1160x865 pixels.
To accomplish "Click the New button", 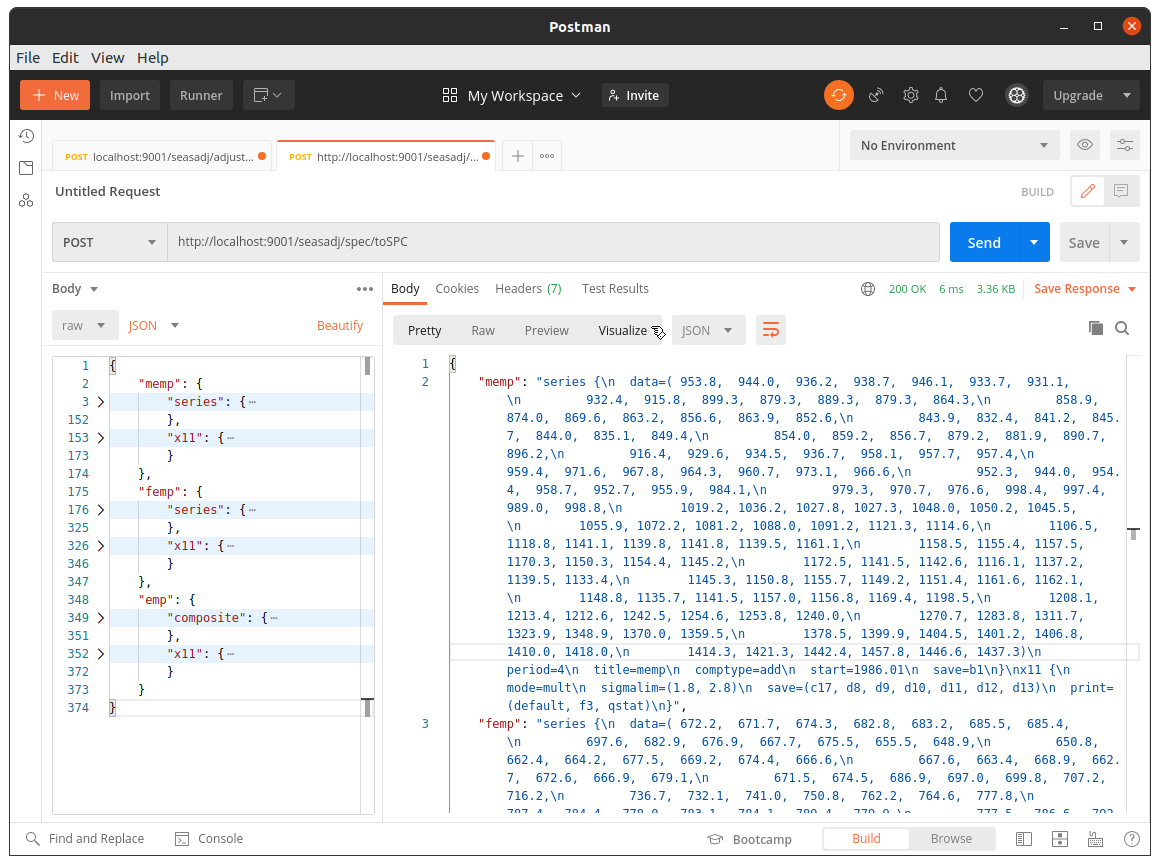I will point(55,95).
